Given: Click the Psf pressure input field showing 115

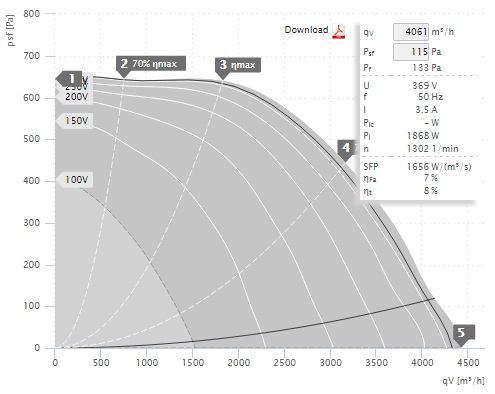Looking at the screenshot, I should click(x=411, y=52).
